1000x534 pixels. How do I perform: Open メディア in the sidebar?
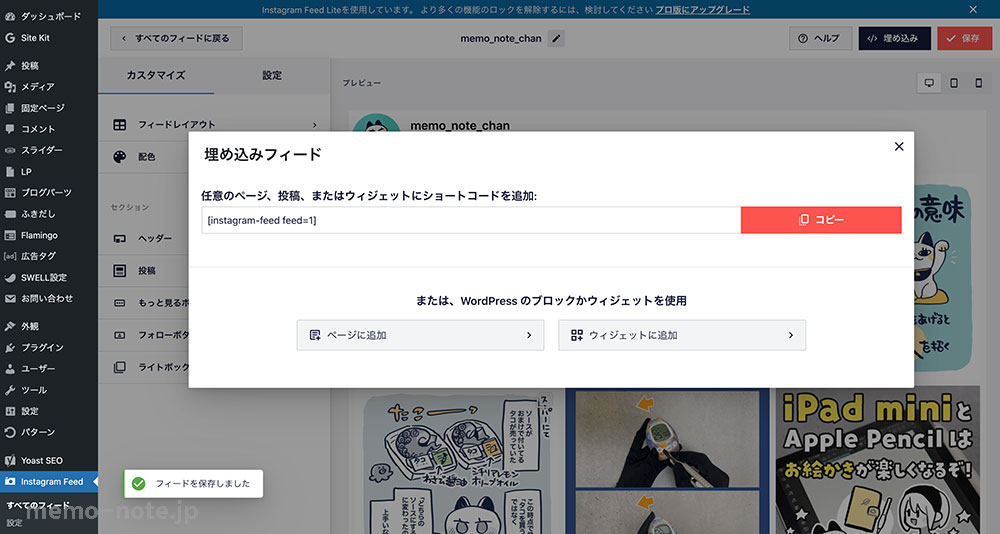(x=49, y=87)
